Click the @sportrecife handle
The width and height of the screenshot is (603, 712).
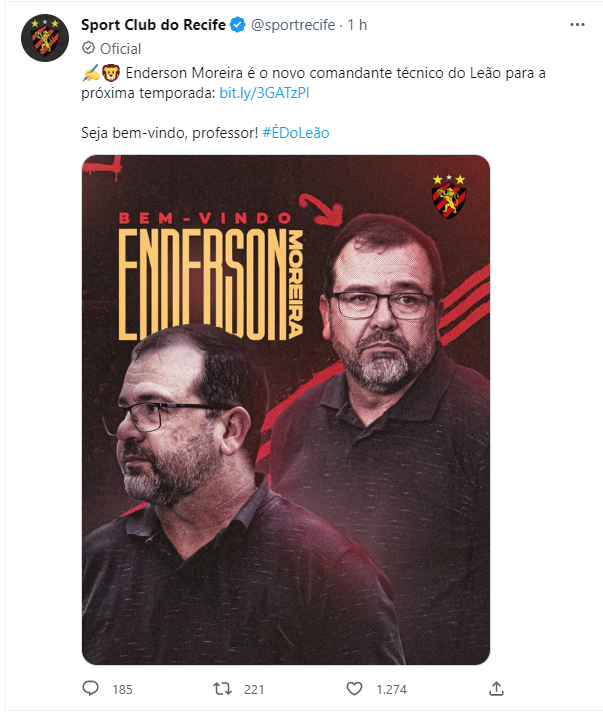293,25
